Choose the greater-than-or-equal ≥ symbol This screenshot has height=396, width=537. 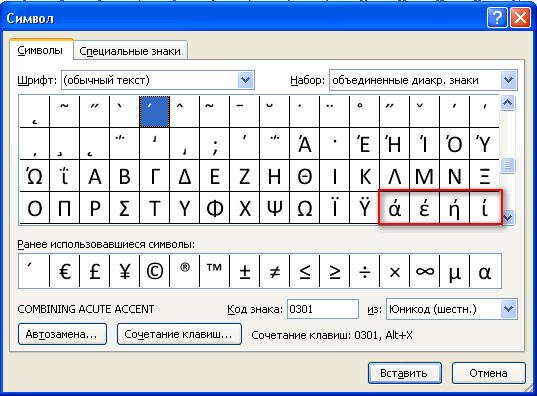point(334,271)
